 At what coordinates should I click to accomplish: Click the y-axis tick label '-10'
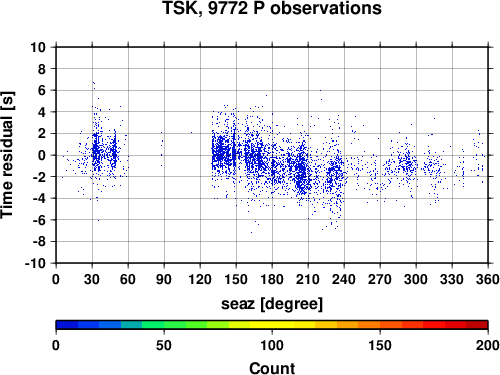point(35,263)
